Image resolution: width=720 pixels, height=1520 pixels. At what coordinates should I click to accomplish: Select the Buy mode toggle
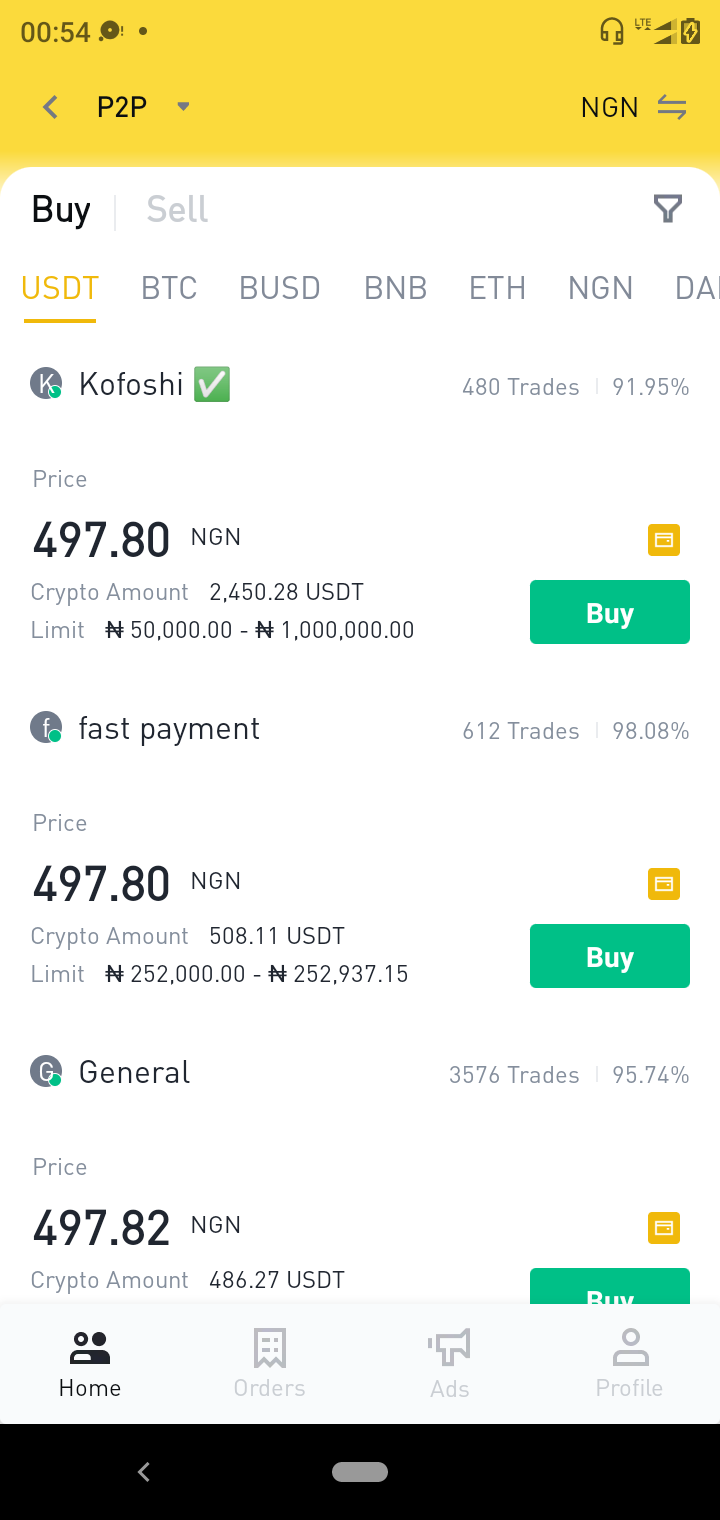61,209
